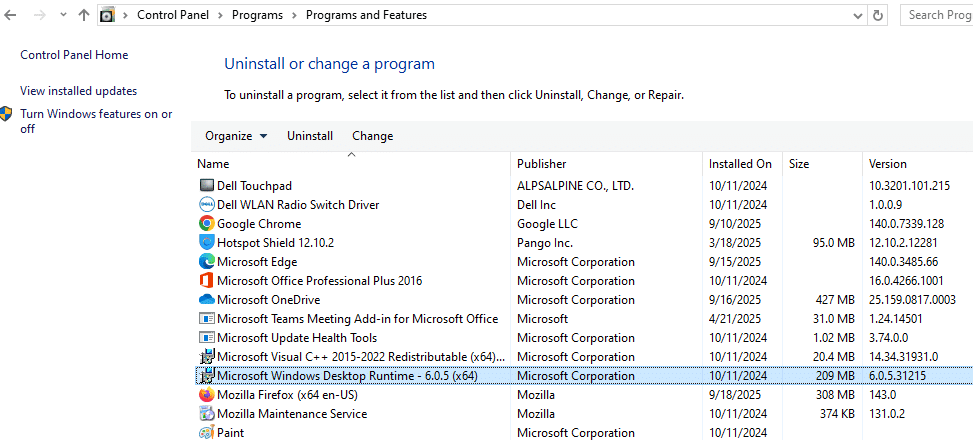Click the 427 MB size value
The width and height of the screenshot is (973, 440).
(x=835, y=300)
